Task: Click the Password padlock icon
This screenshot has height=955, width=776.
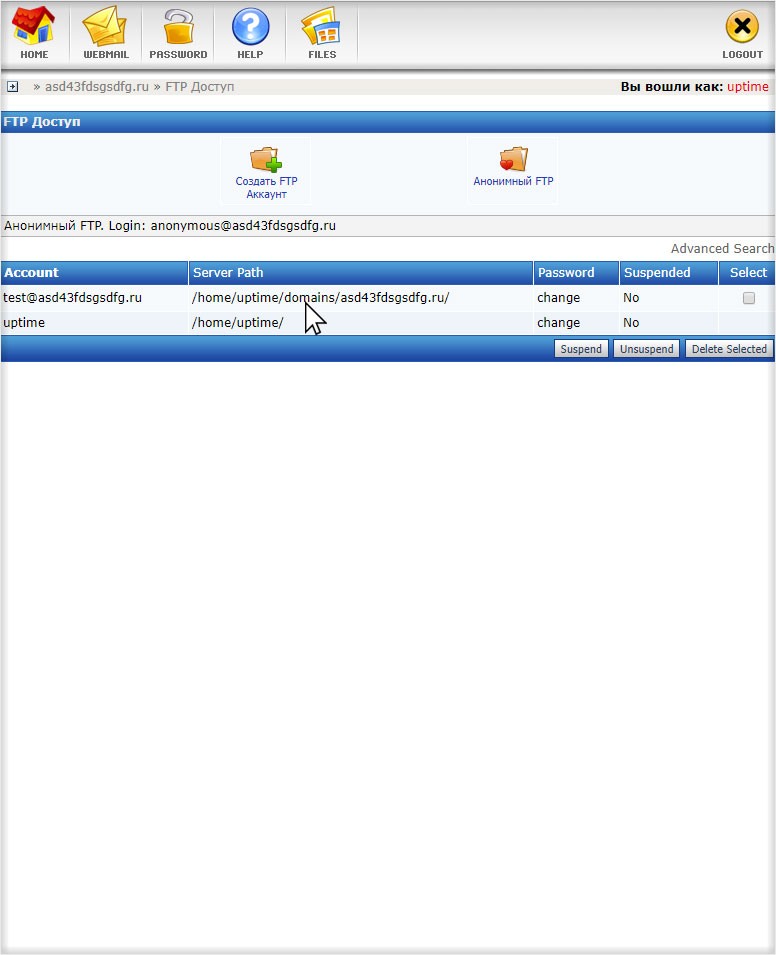Action: coord(178,26)
